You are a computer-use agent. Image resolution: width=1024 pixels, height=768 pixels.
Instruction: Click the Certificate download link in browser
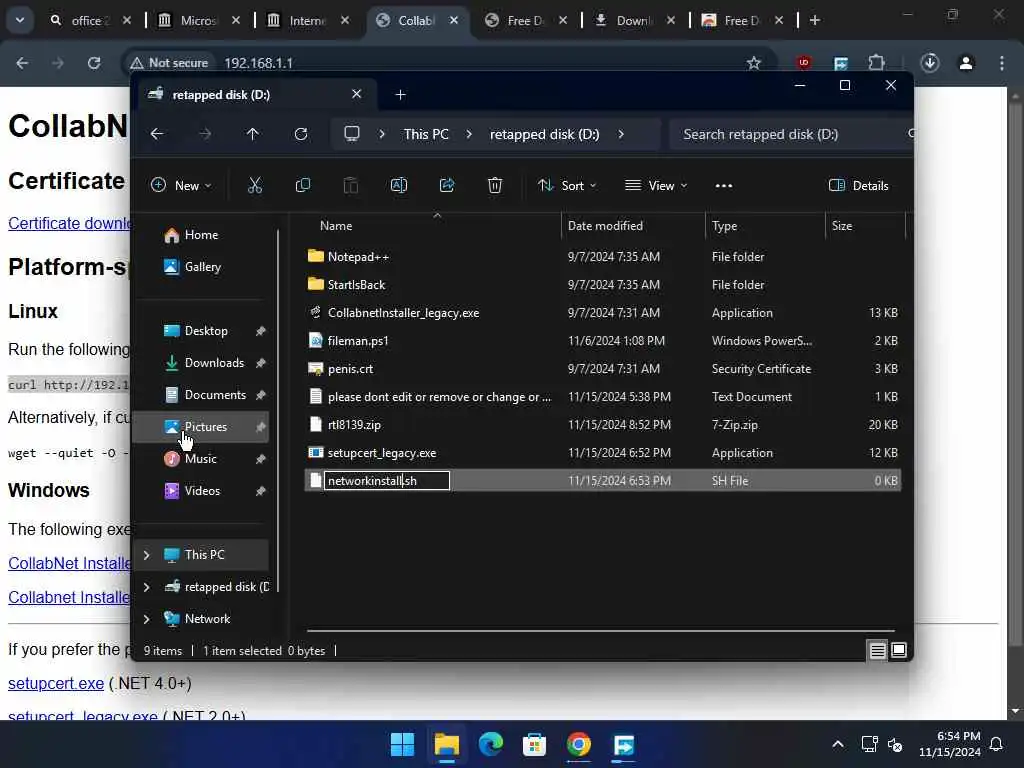pyautogui.click(x=69, y=223)
